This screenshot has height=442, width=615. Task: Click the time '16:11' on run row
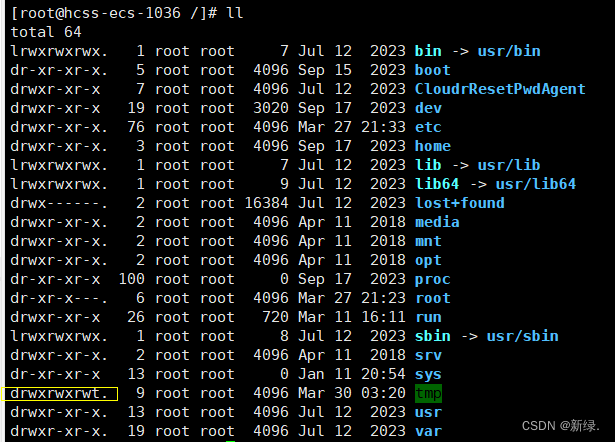pyautogui.click(x=383, y=317)
